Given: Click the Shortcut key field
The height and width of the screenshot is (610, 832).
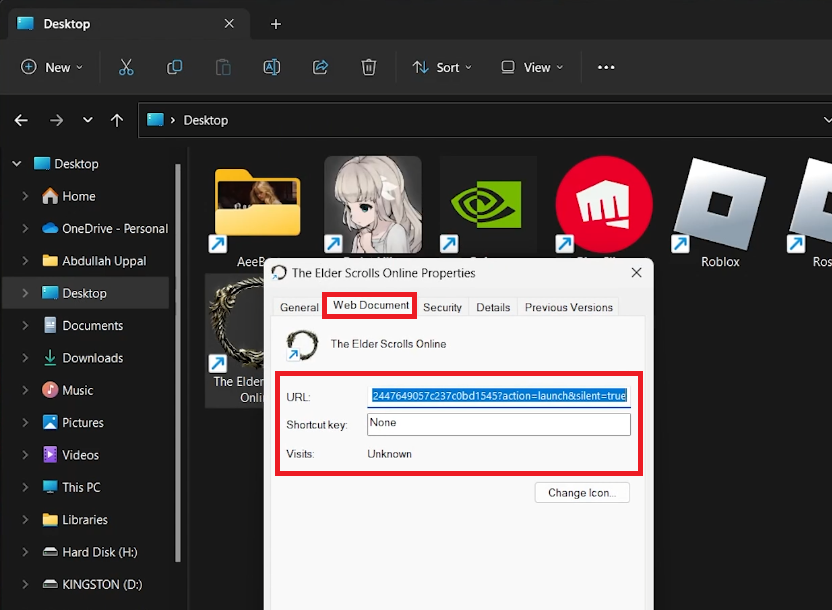Looking at the screenshot, I should coord(499,424).
